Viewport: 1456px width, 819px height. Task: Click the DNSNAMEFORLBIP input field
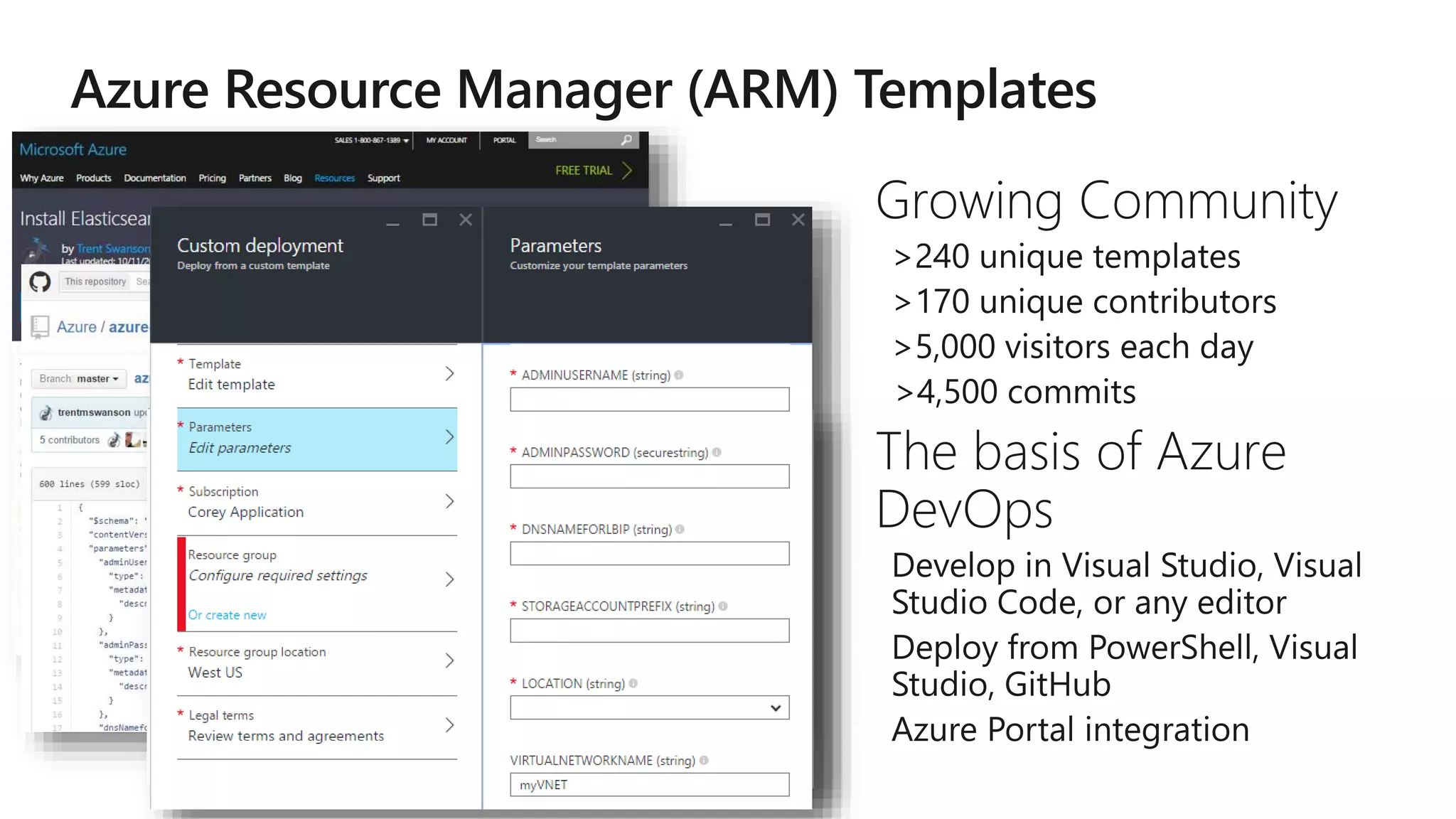[649, 554]
